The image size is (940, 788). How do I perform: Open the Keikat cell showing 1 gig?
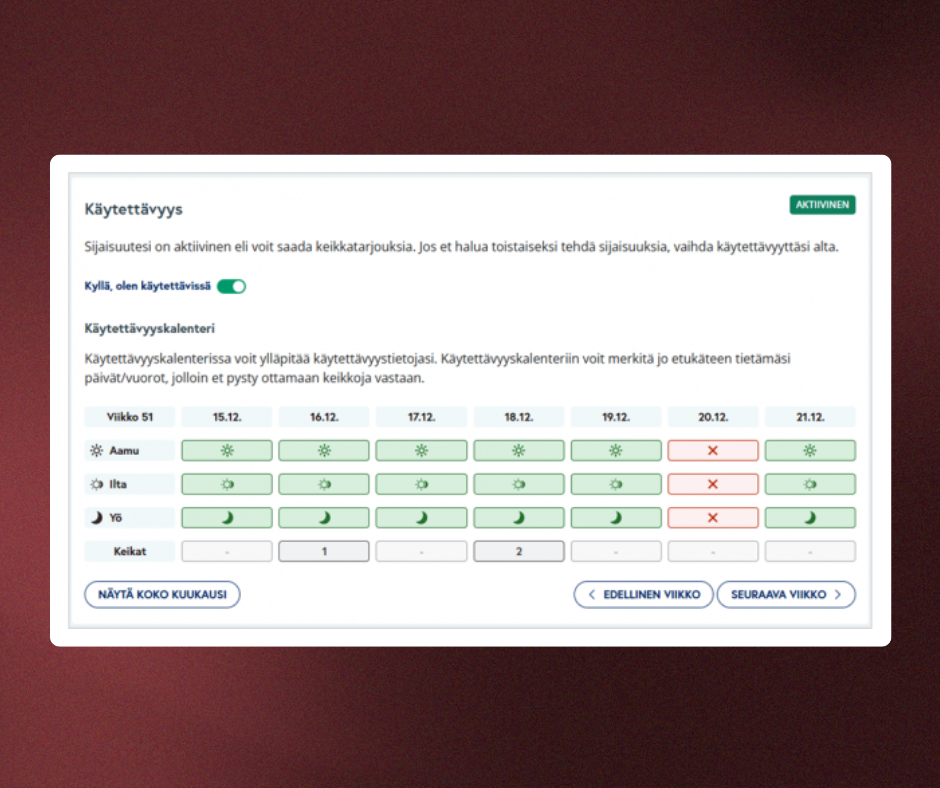click(324, 551)
